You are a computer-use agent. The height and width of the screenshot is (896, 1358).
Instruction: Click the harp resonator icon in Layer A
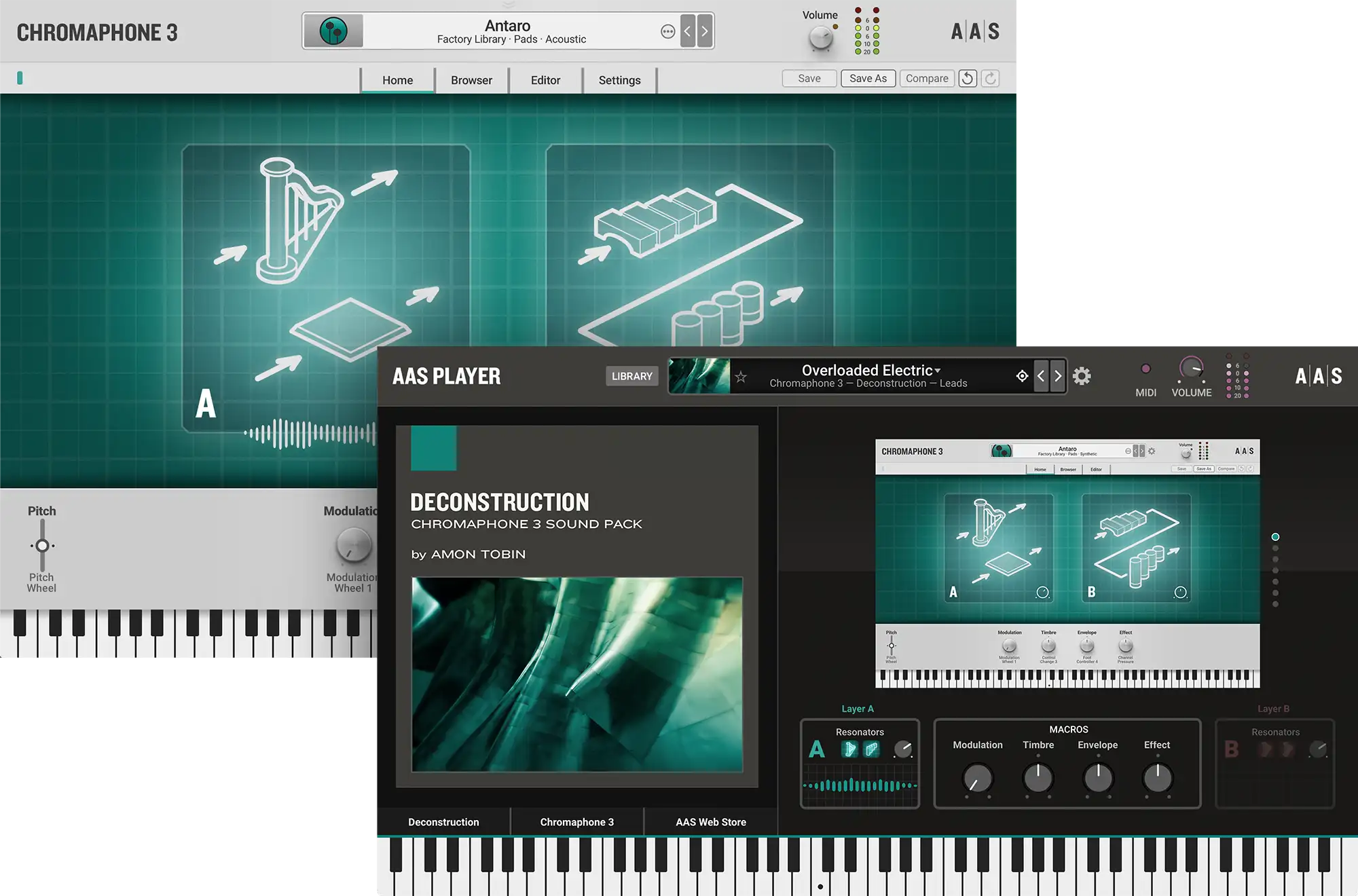849,749
